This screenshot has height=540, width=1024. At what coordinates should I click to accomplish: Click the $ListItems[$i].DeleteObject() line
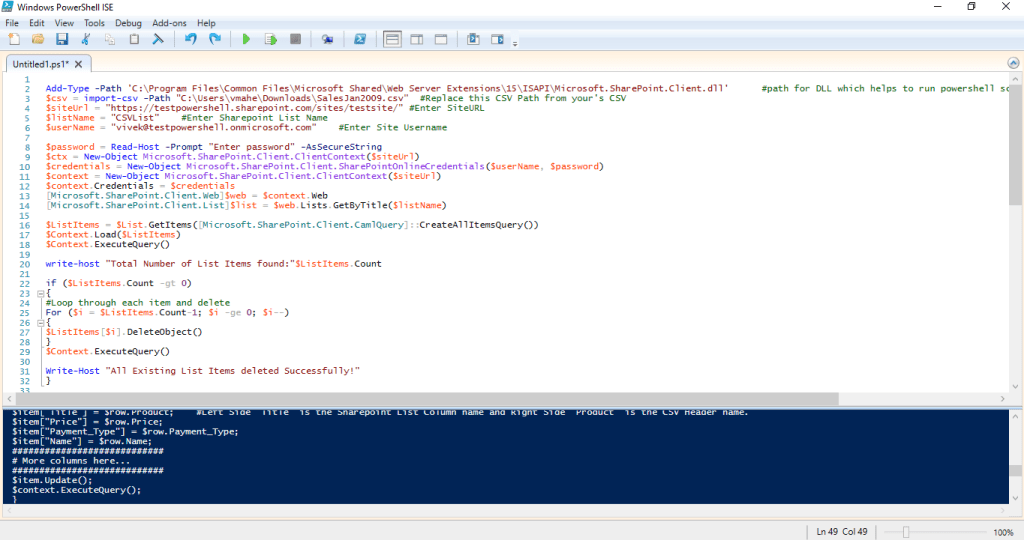pyautogui.click(x=123, y=332)
